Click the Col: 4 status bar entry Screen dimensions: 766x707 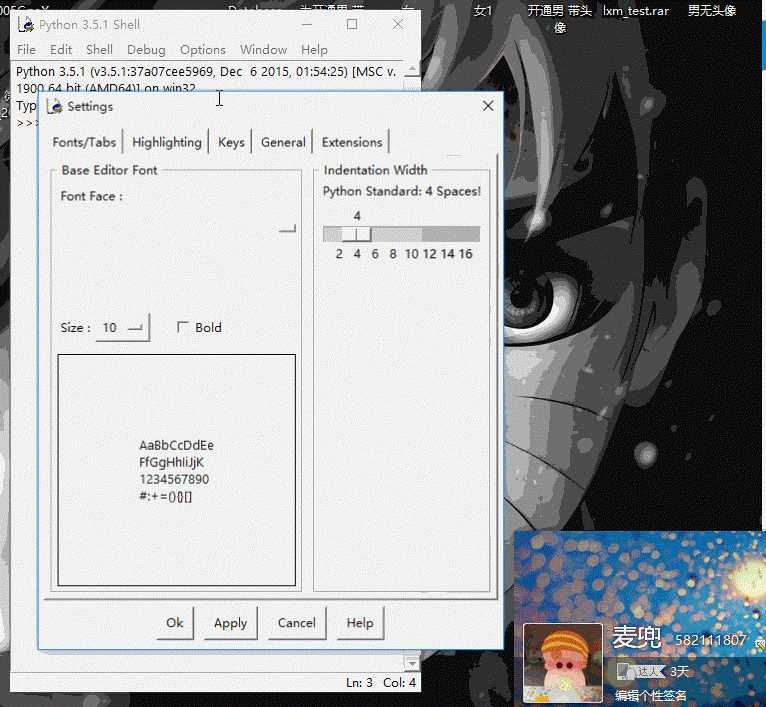(x=399, y=683)
